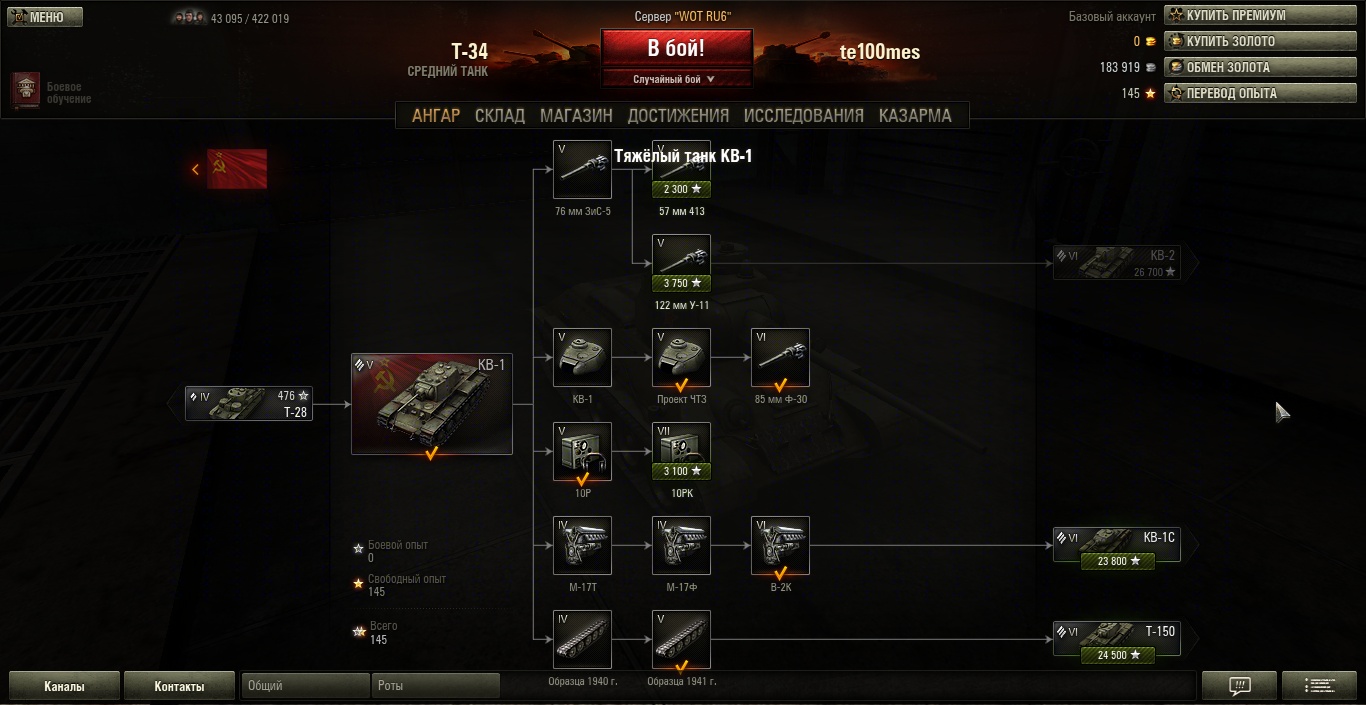Expand the Случайный бой battle type dropdown

pos(676,79)
